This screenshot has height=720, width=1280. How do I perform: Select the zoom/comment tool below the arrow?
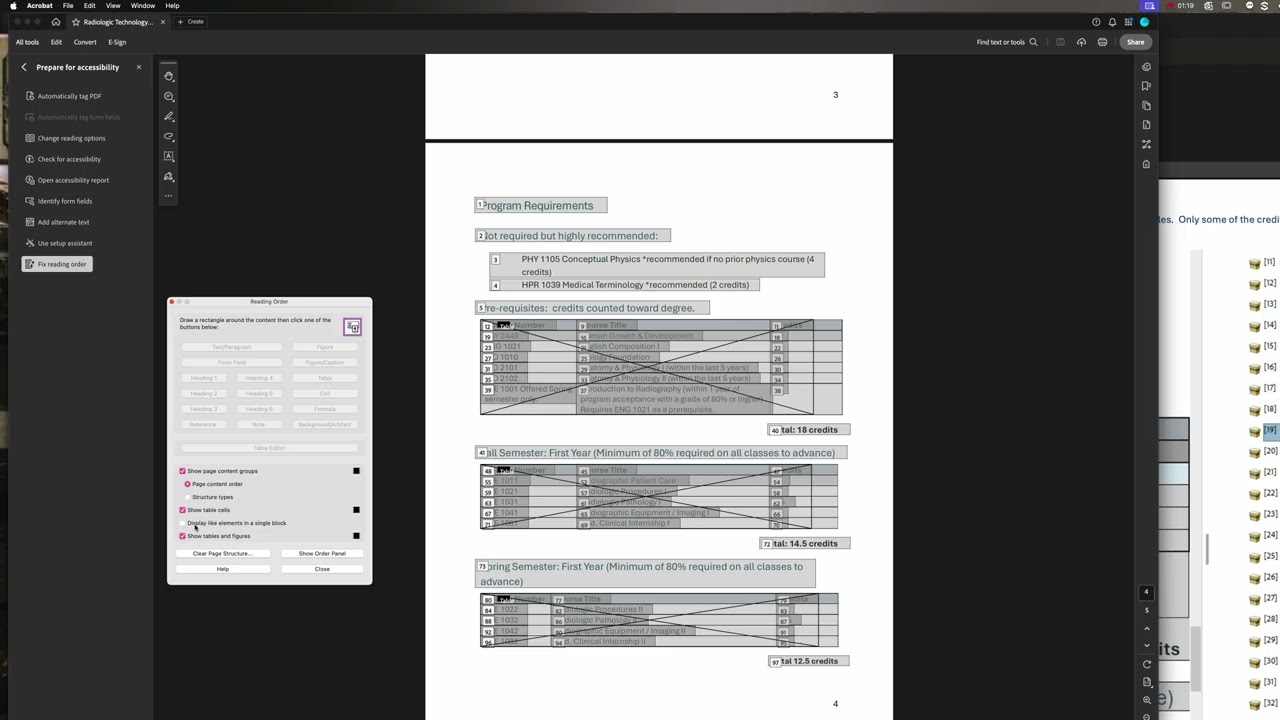pos(169,96)
